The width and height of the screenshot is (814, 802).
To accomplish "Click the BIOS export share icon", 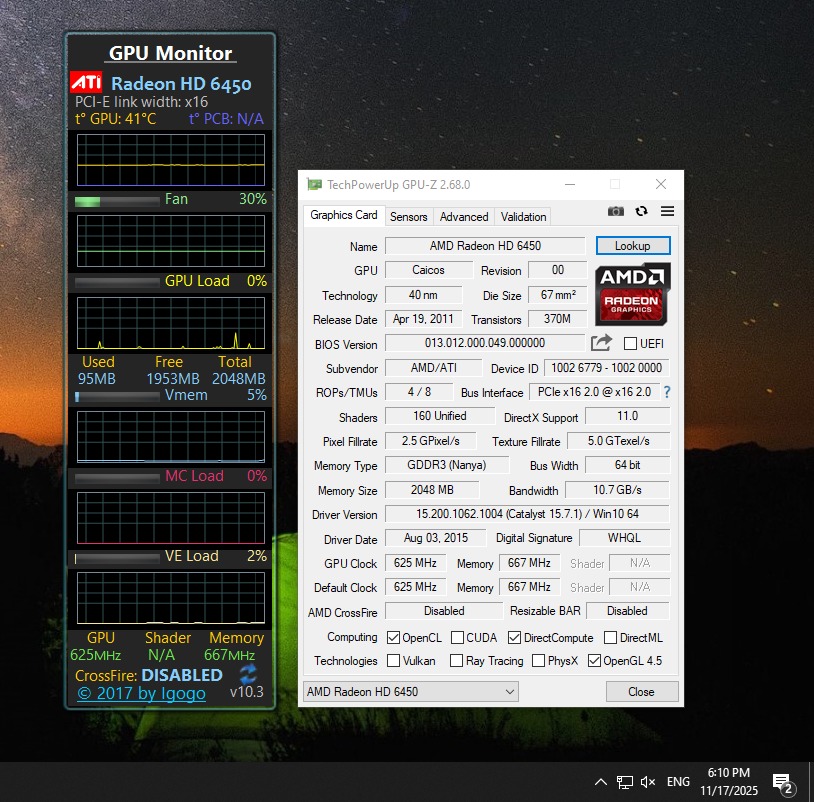I will 601,343.
